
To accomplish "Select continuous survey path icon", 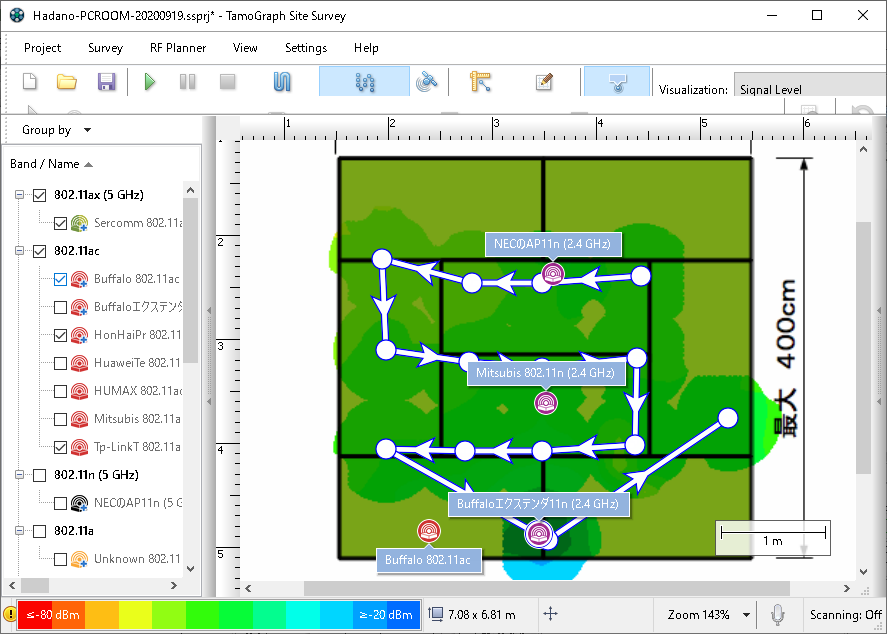I will (x=282, y=81).
